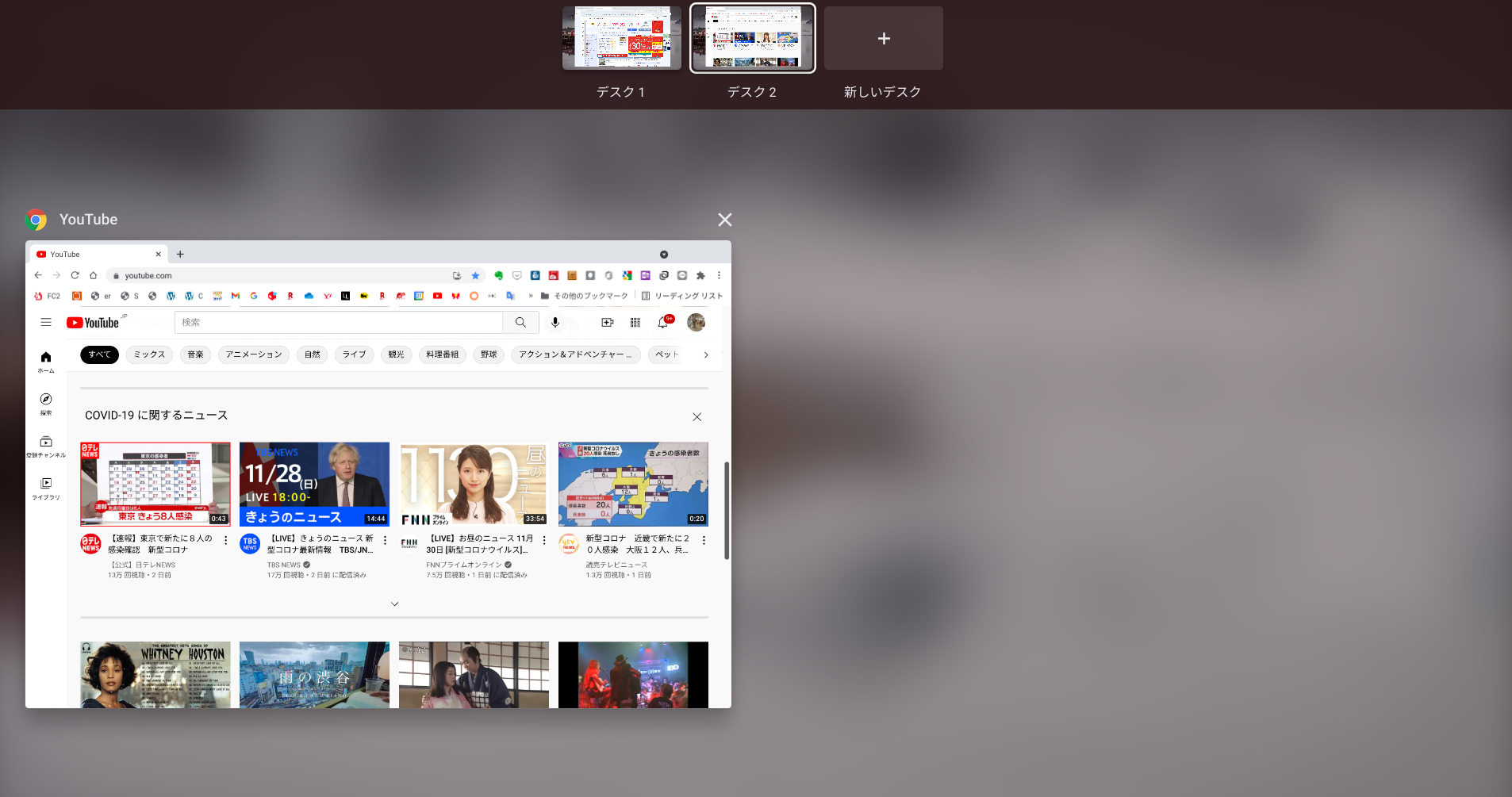The height and width of the screenshot is (797, 1512).
Task: Open the TBS NEWS channel avatar
Action: point(250,544)
